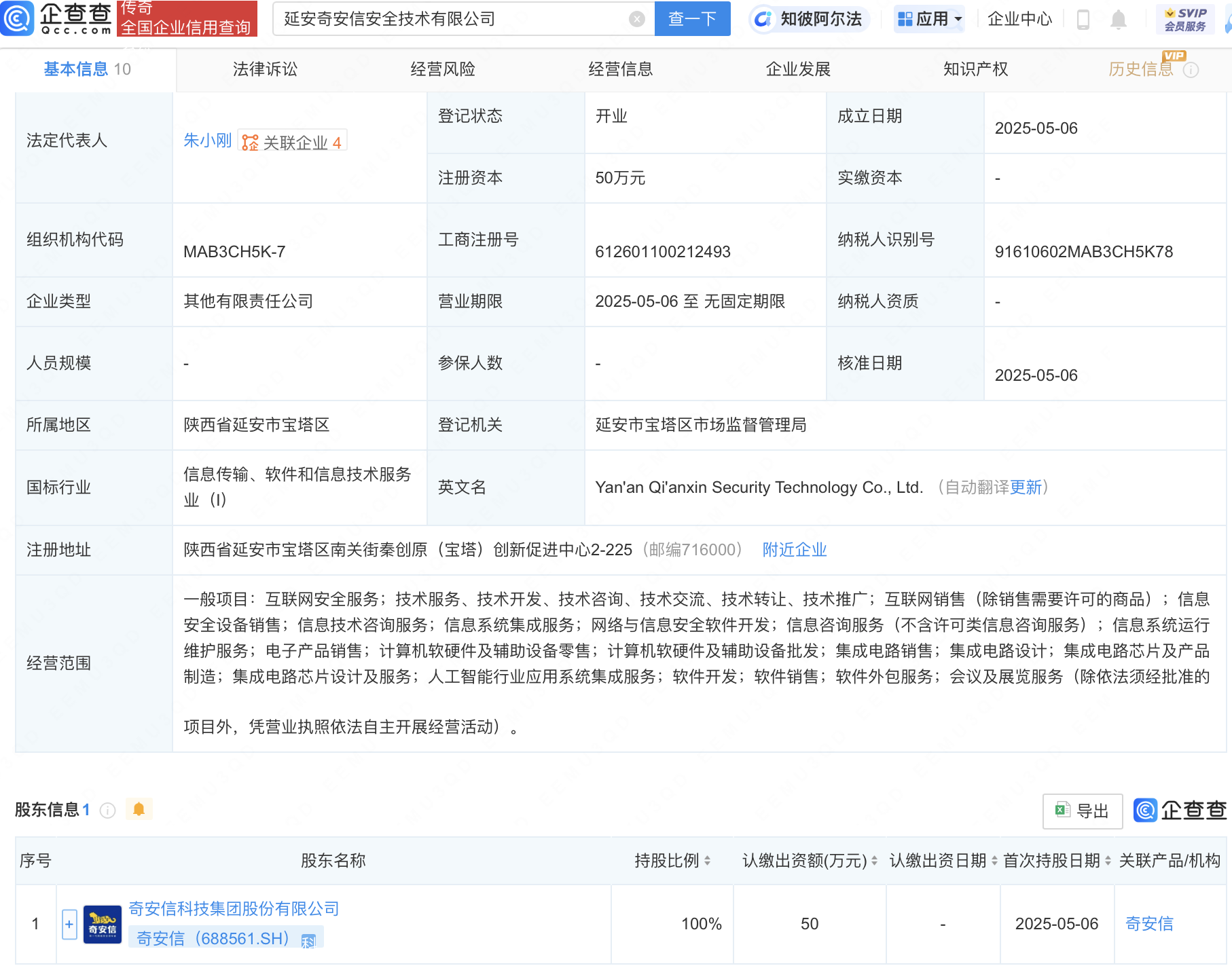Viewport: 1232px width, 968px height.
Task: Click the taxpayer ID 91610602MAB3CH5K78
Action: (1084, 252)
